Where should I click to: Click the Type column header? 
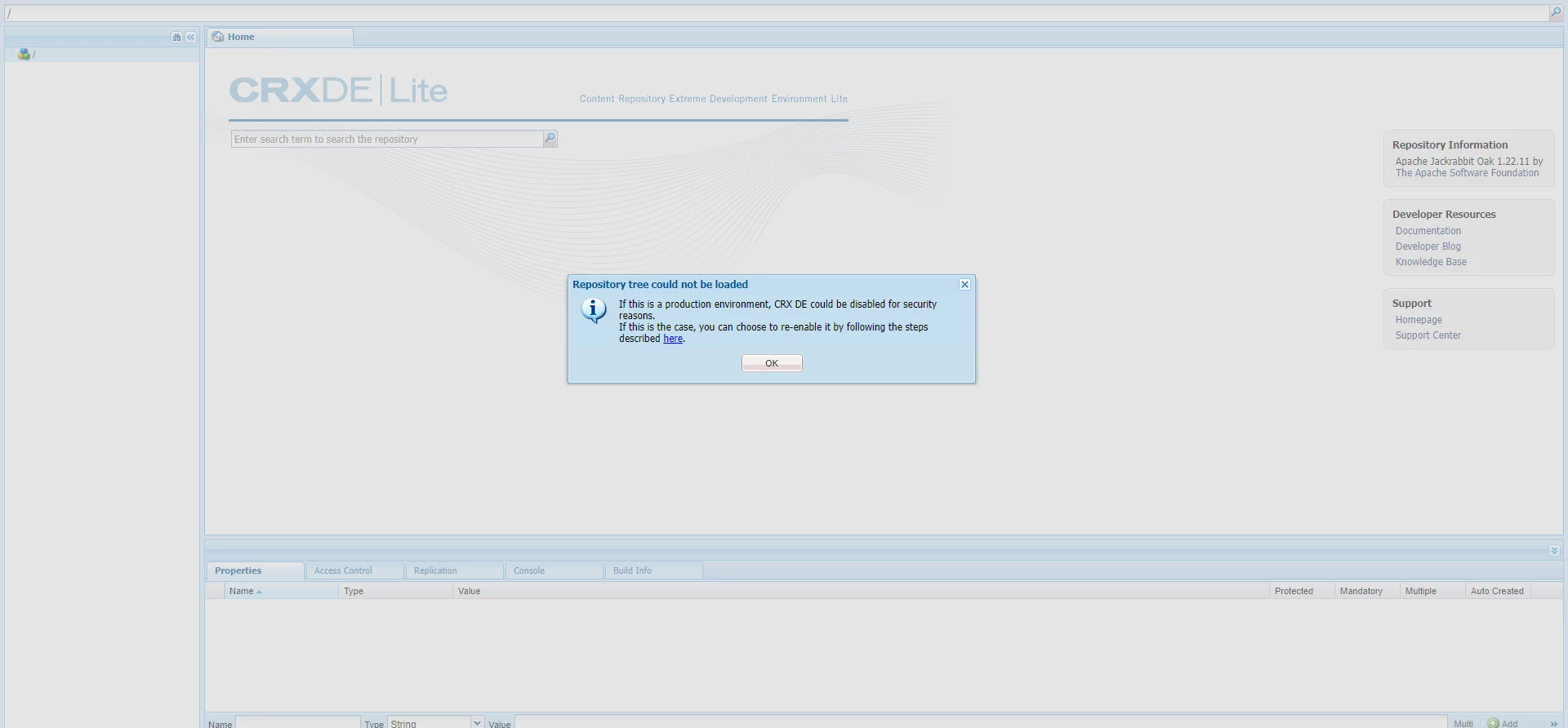(x=395, y=591)
